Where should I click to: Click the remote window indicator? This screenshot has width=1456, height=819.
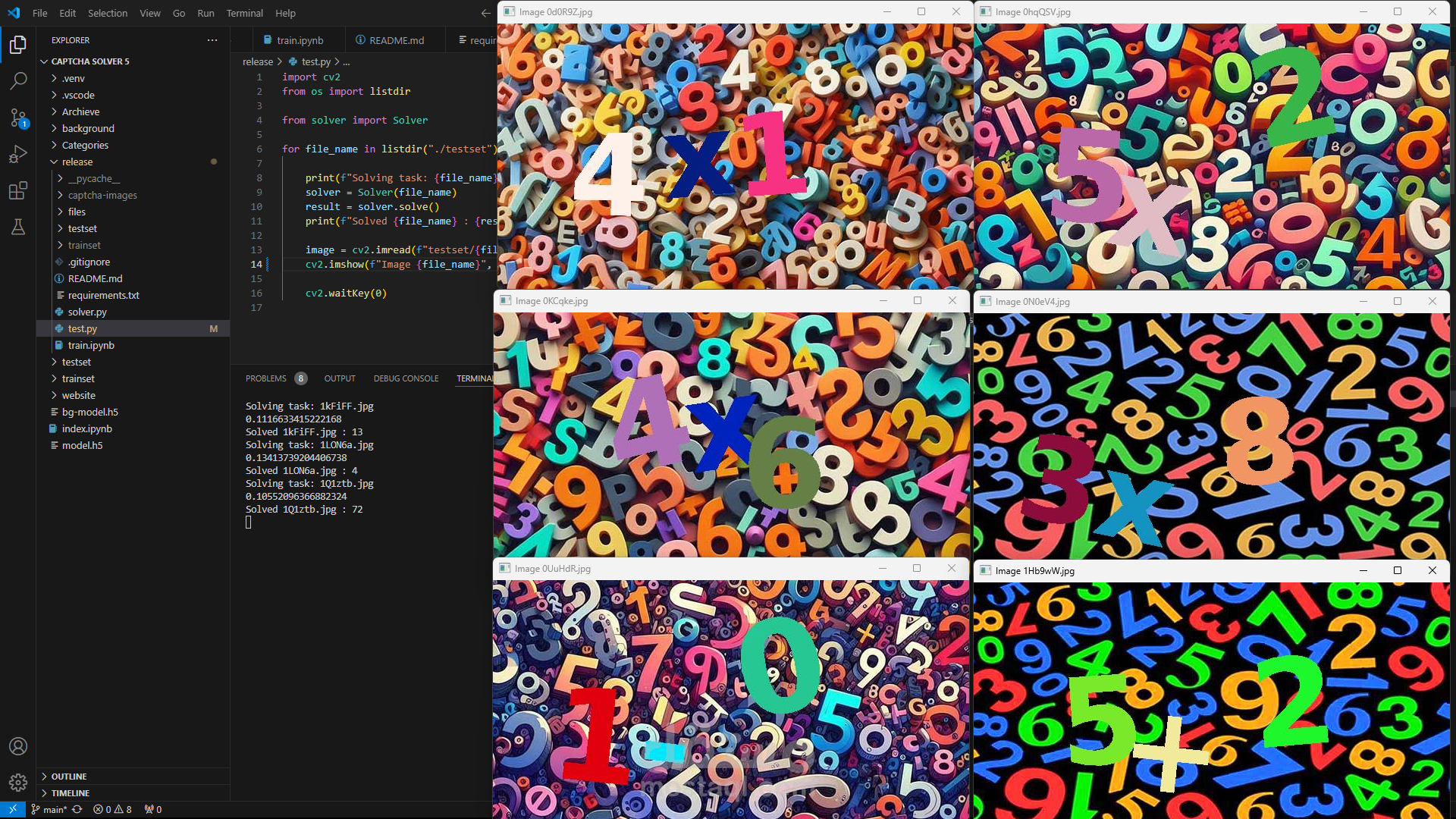pos(12,809)
